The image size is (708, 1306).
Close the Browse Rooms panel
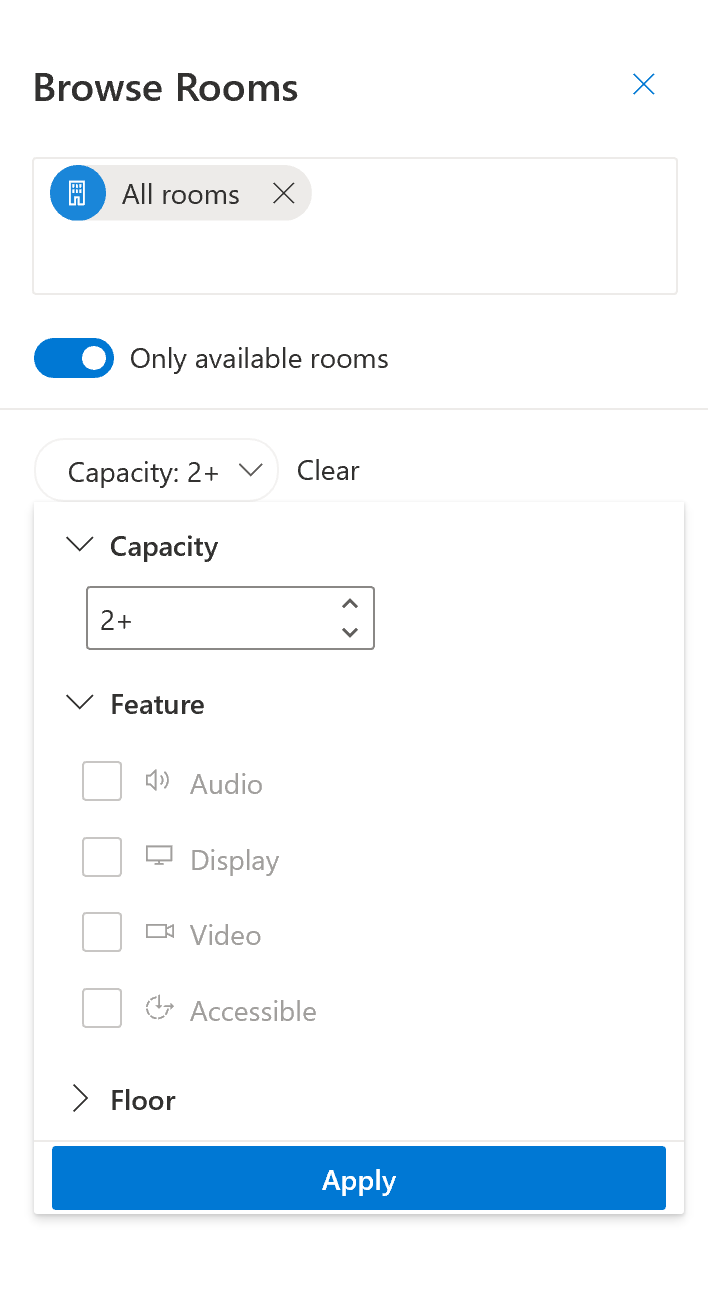click(643, 84)
